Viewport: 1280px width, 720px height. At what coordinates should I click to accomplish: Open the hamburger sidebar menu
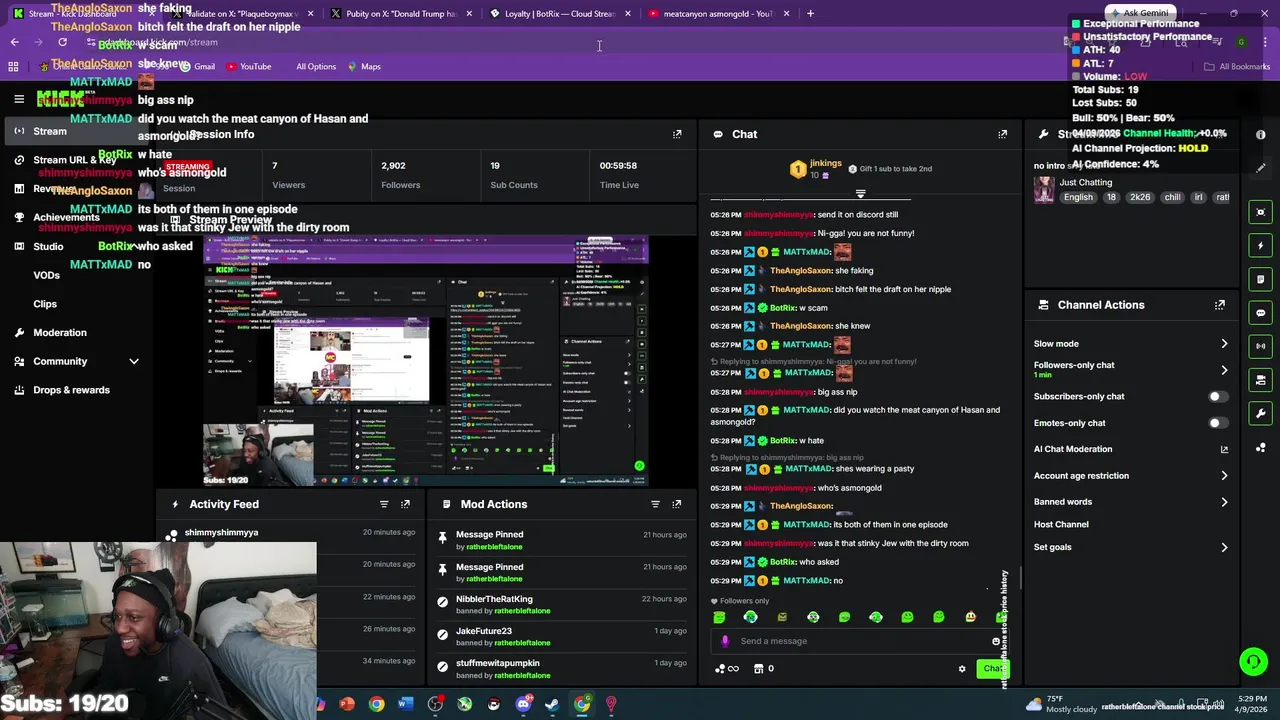(19, 99)
